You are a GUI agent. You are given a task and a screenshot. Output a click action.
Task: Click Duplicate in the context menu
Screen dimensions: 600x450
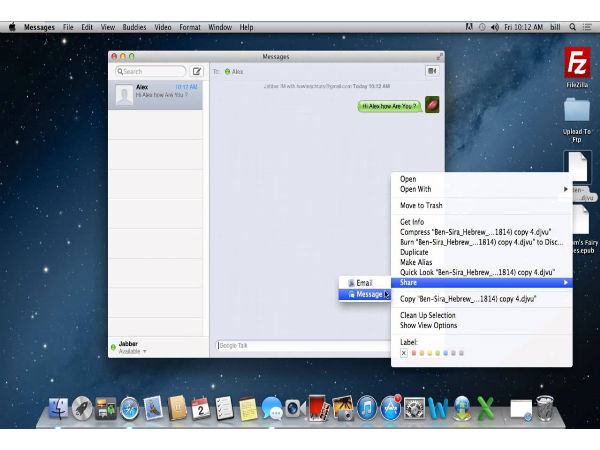[x=481, y=252]
